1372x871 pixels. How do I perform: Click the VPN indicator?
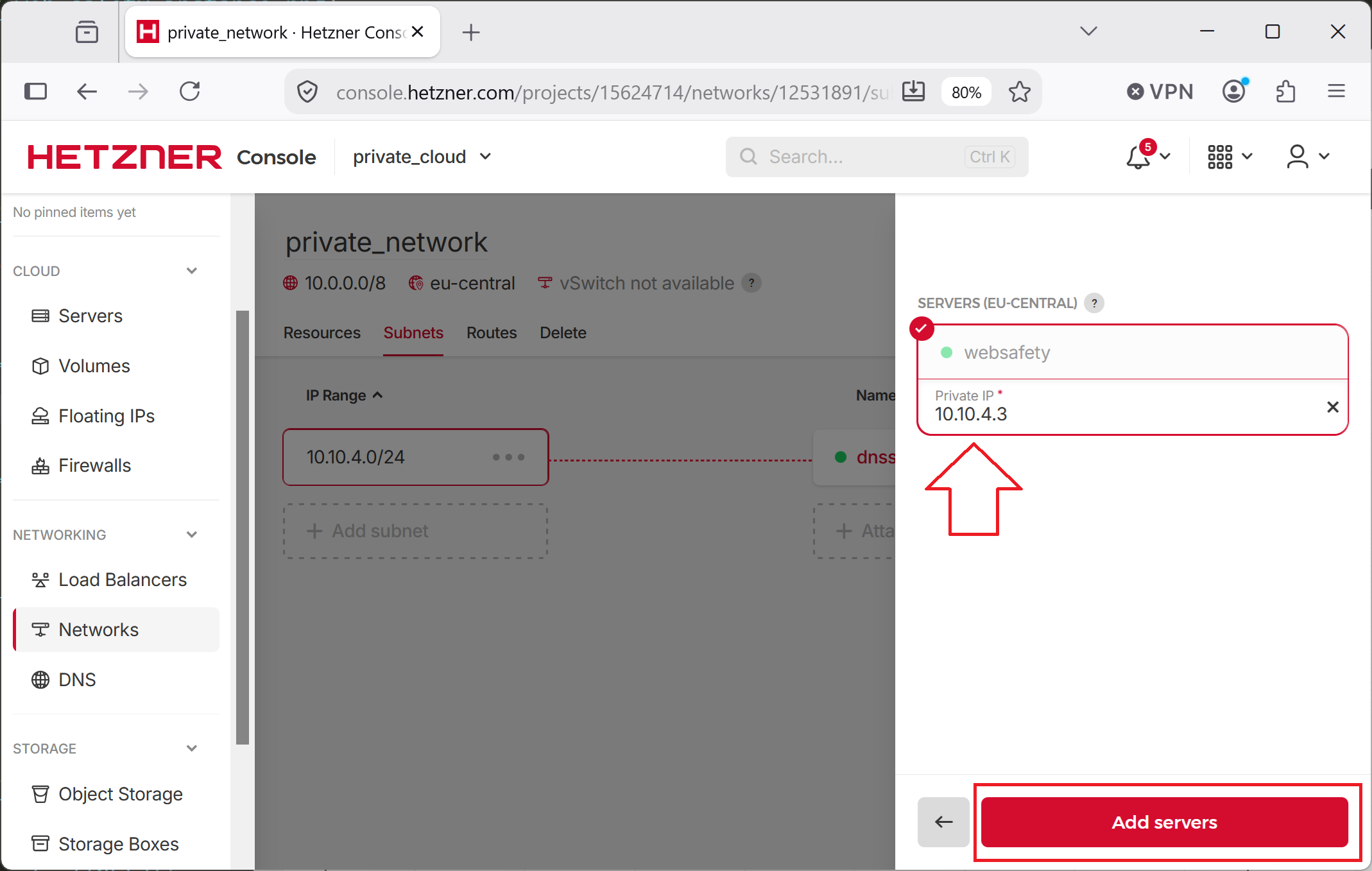pos(1160,92)
